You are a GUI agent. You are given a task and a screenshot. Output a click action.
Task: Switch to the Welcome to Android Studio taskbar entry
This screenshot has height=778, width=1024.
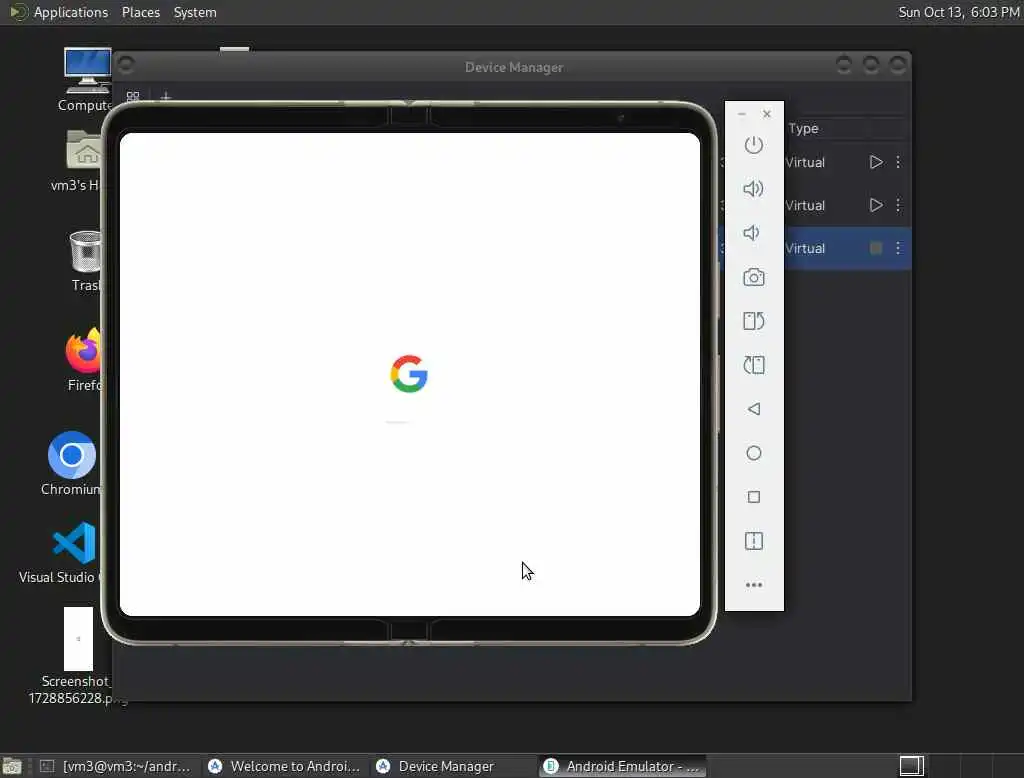coord(284,766)
